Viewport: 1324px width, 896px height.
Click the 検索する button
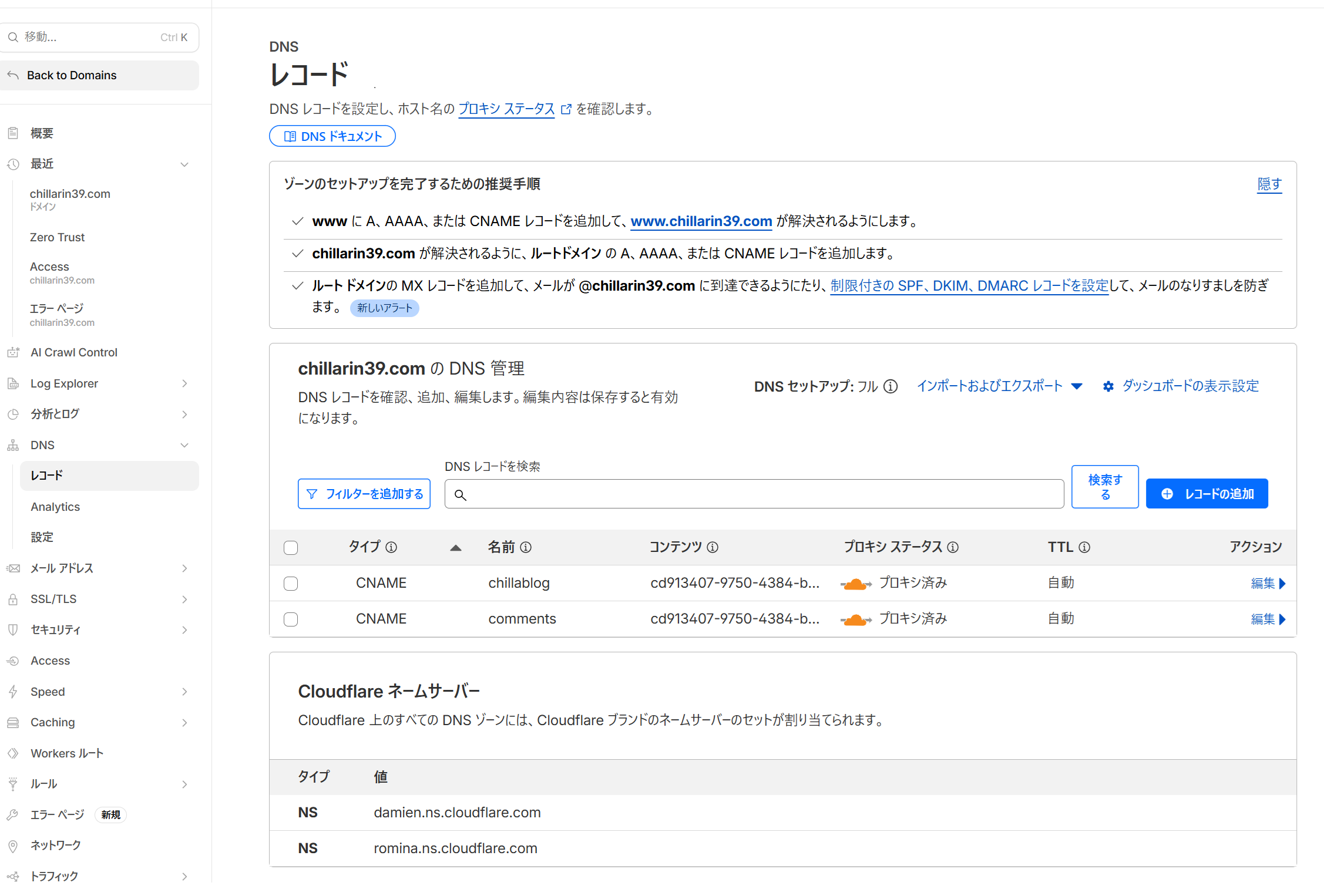tap(1105, 487)
